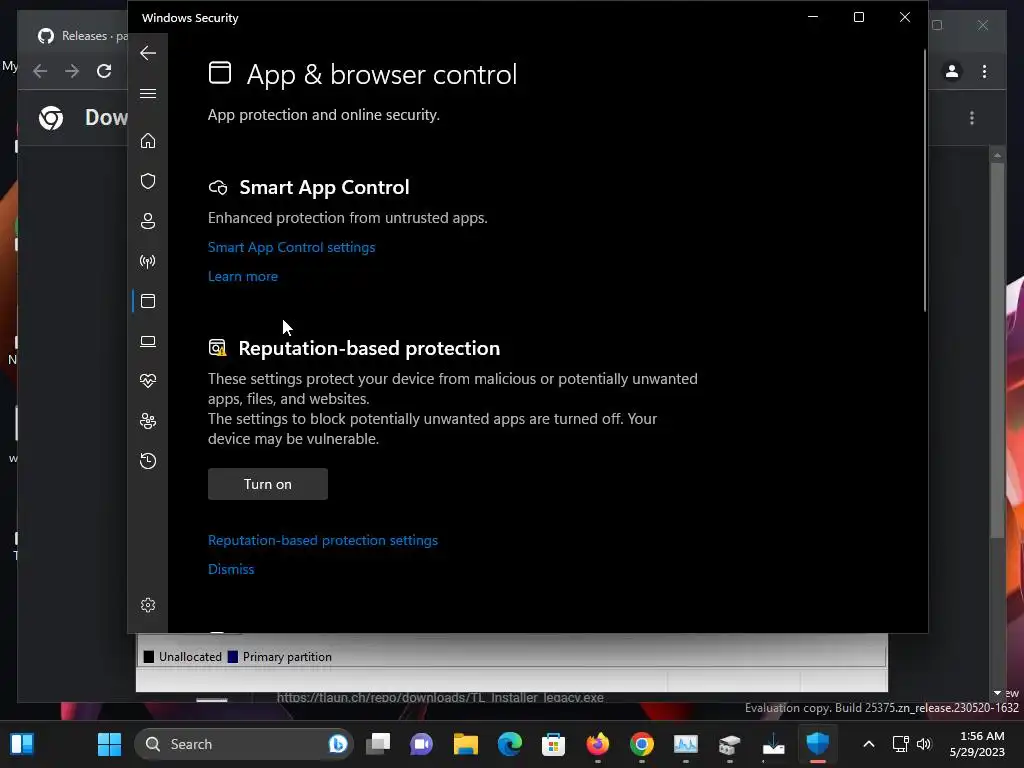Open Chat app on taskbar
The width and height of the screenshot is (1024, 768).
422,744
